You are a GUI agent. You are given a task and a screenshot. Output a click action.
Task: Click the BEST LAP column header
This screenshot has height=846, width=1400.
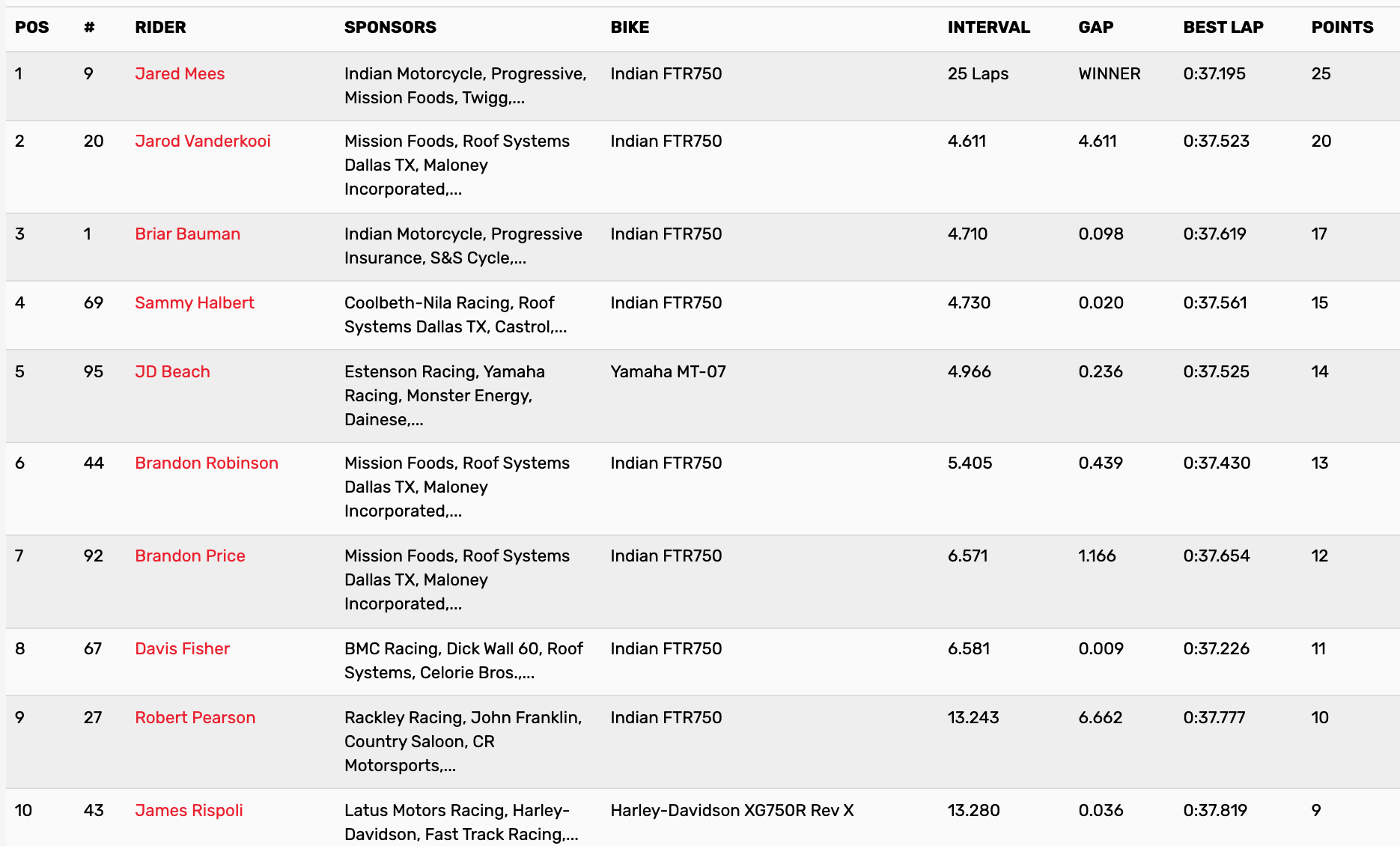pyautogui.click(x=1223, y=28)
